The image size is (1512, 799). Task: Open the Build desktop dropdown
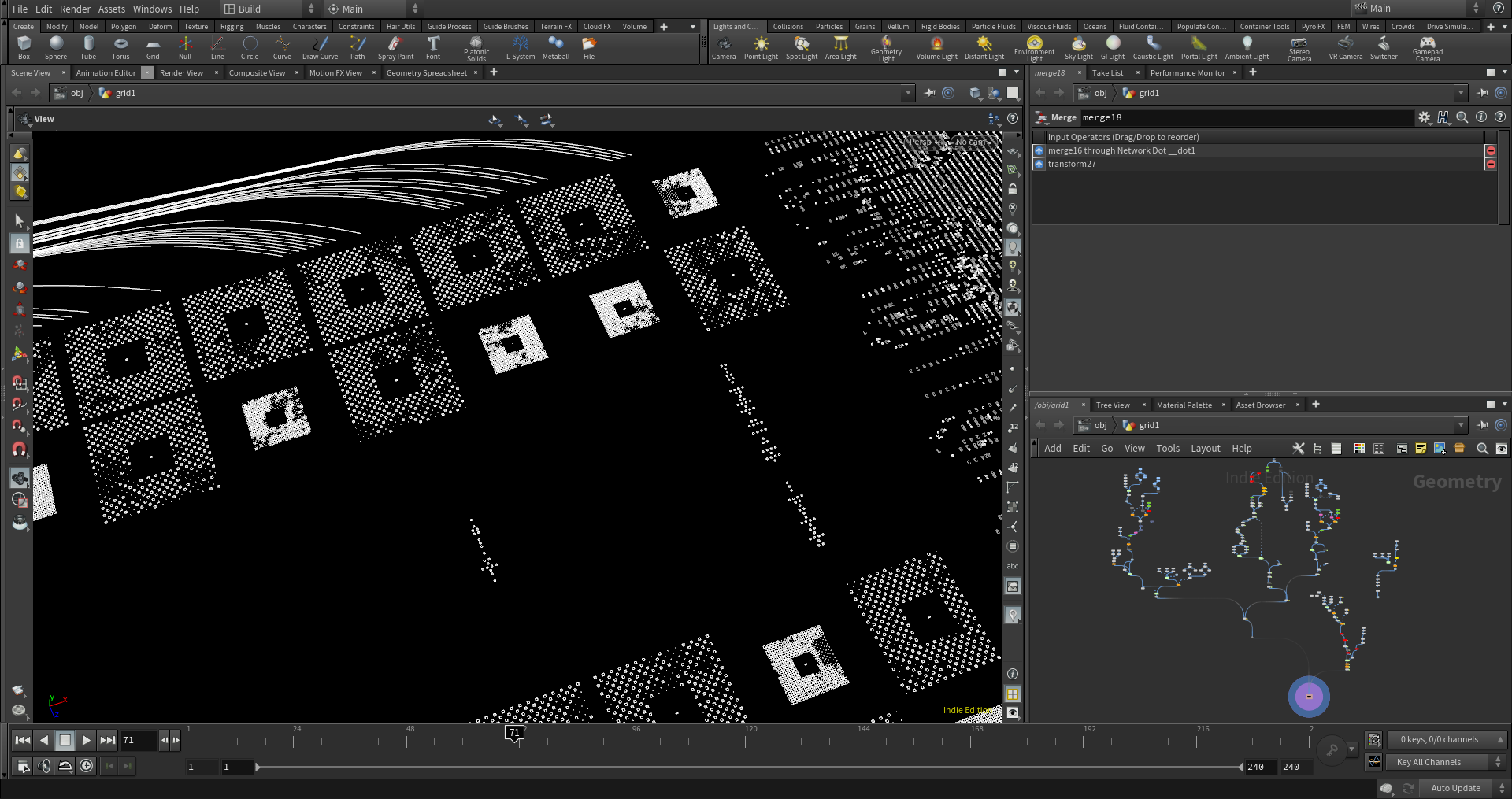point(268,9)
